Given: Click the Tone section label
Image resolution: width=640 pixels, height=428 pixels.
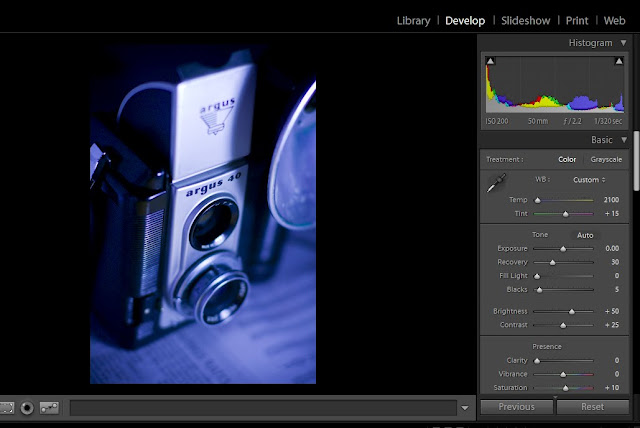Looking at the screenshot, I should pyautogui.click(x=540, y=235).
